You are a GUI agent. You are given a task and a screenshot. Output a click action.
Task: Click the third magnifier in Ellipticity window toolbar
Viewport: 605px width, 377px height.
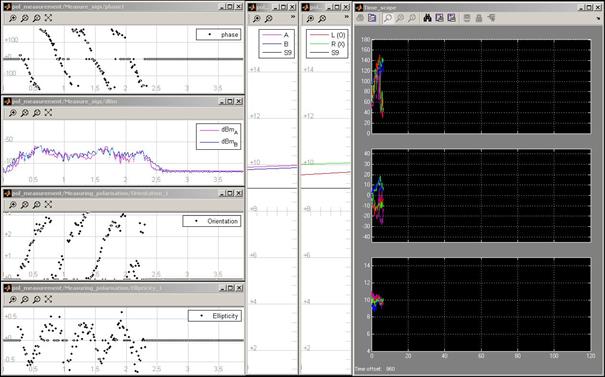point(36,299)
